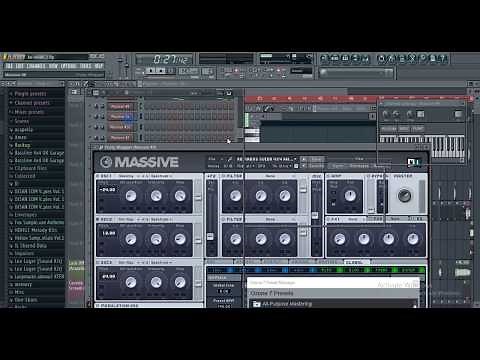Viewport: 480px width, 360px height.
Task: Open the Channel presets browser folder
Action: click(32, 103)
